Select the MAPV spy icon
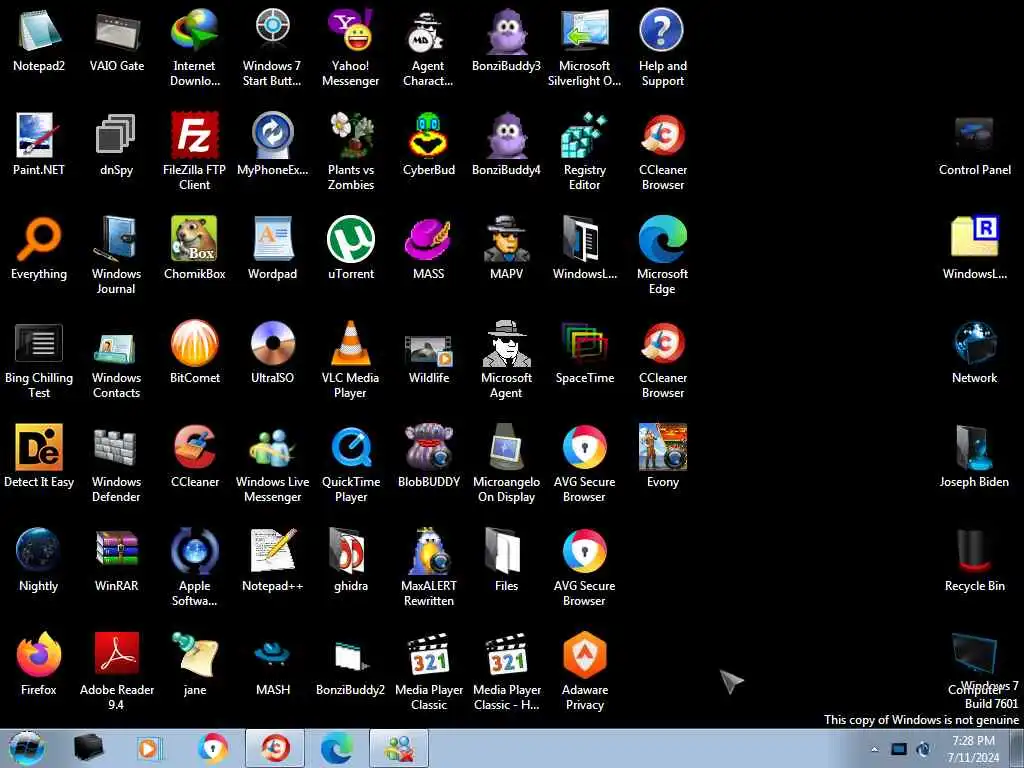The image size is (1024, 768). pos(506,248)
